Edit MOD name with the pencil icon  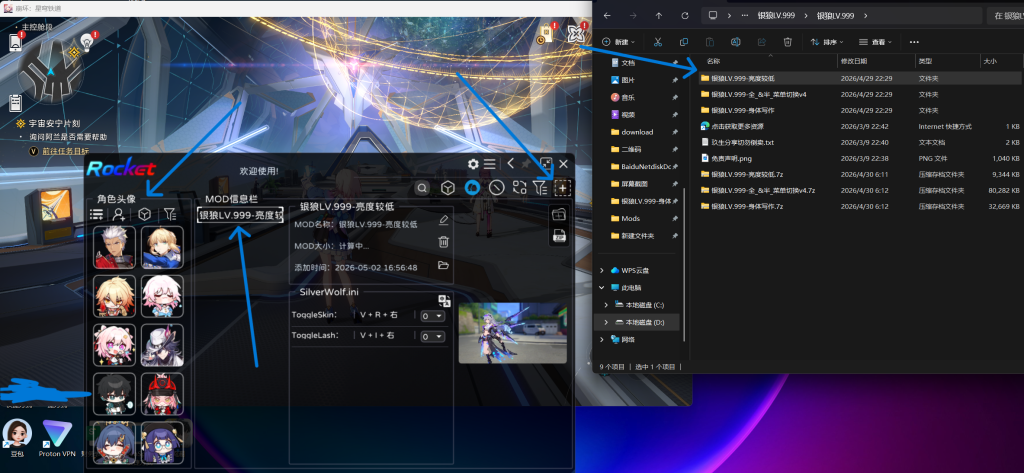(443, 220)
